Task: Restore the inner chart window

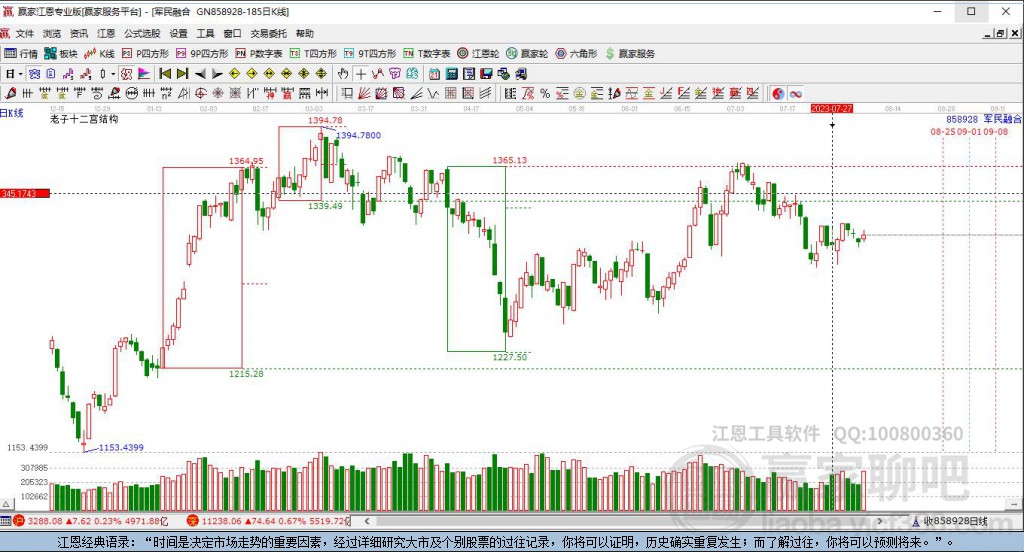Action: click(1000, 33)
